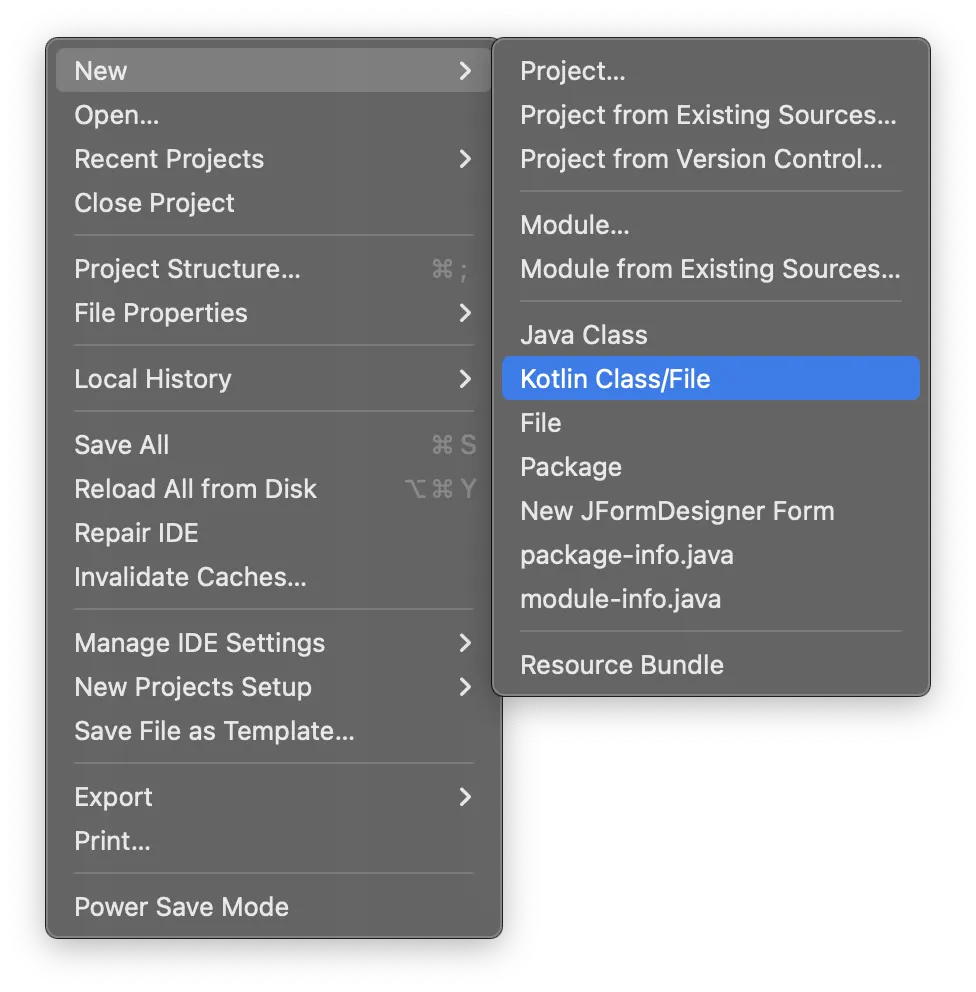The height and width of the screenshot is (992, 976).
Task: Choose Module from Existing Sources...
Action: (710, 269)
